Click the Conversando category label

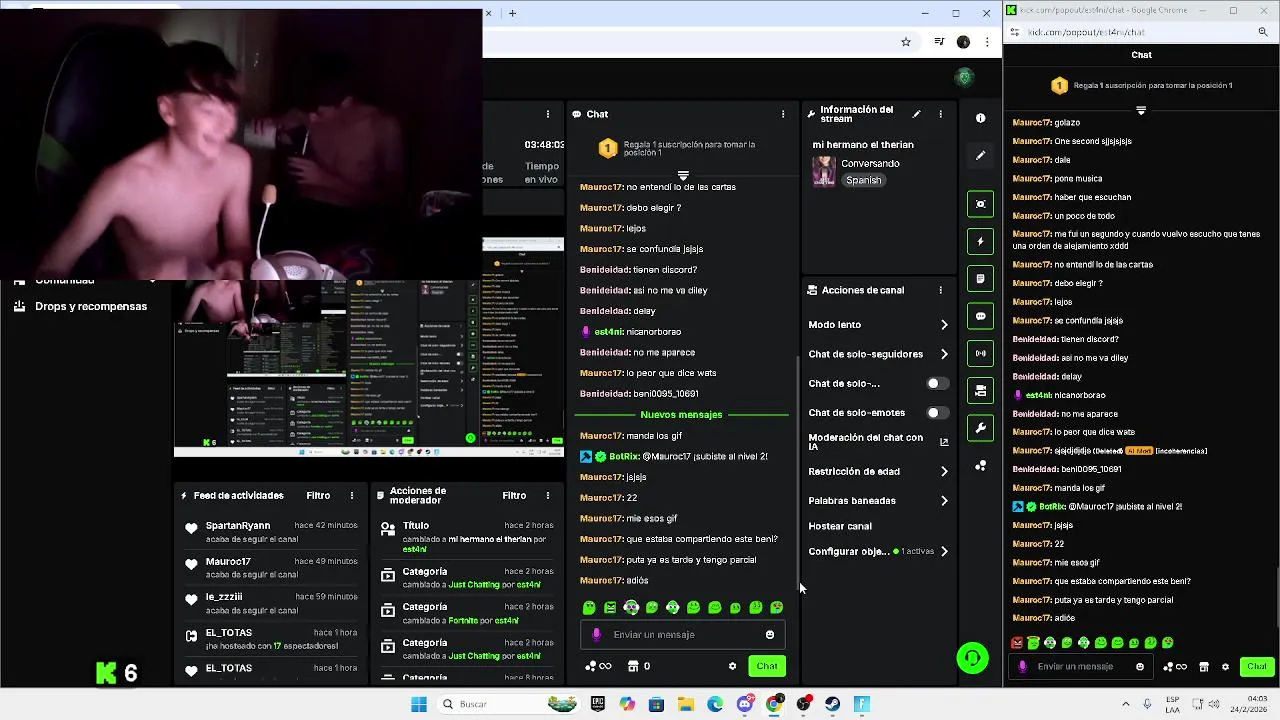(x=870, y=163)
